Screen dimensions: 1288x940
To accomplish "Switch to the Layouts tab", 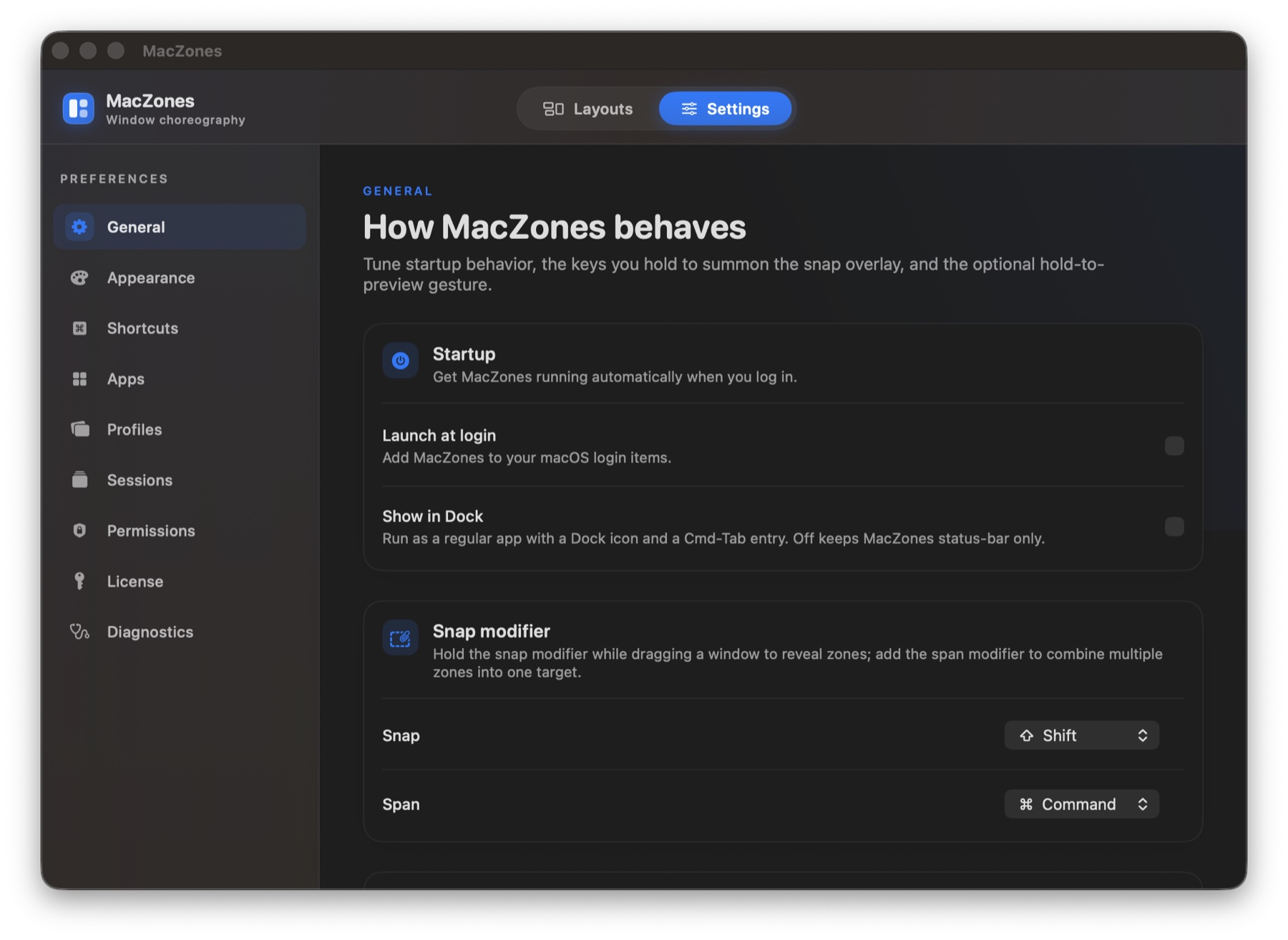I will click(587, 109).
